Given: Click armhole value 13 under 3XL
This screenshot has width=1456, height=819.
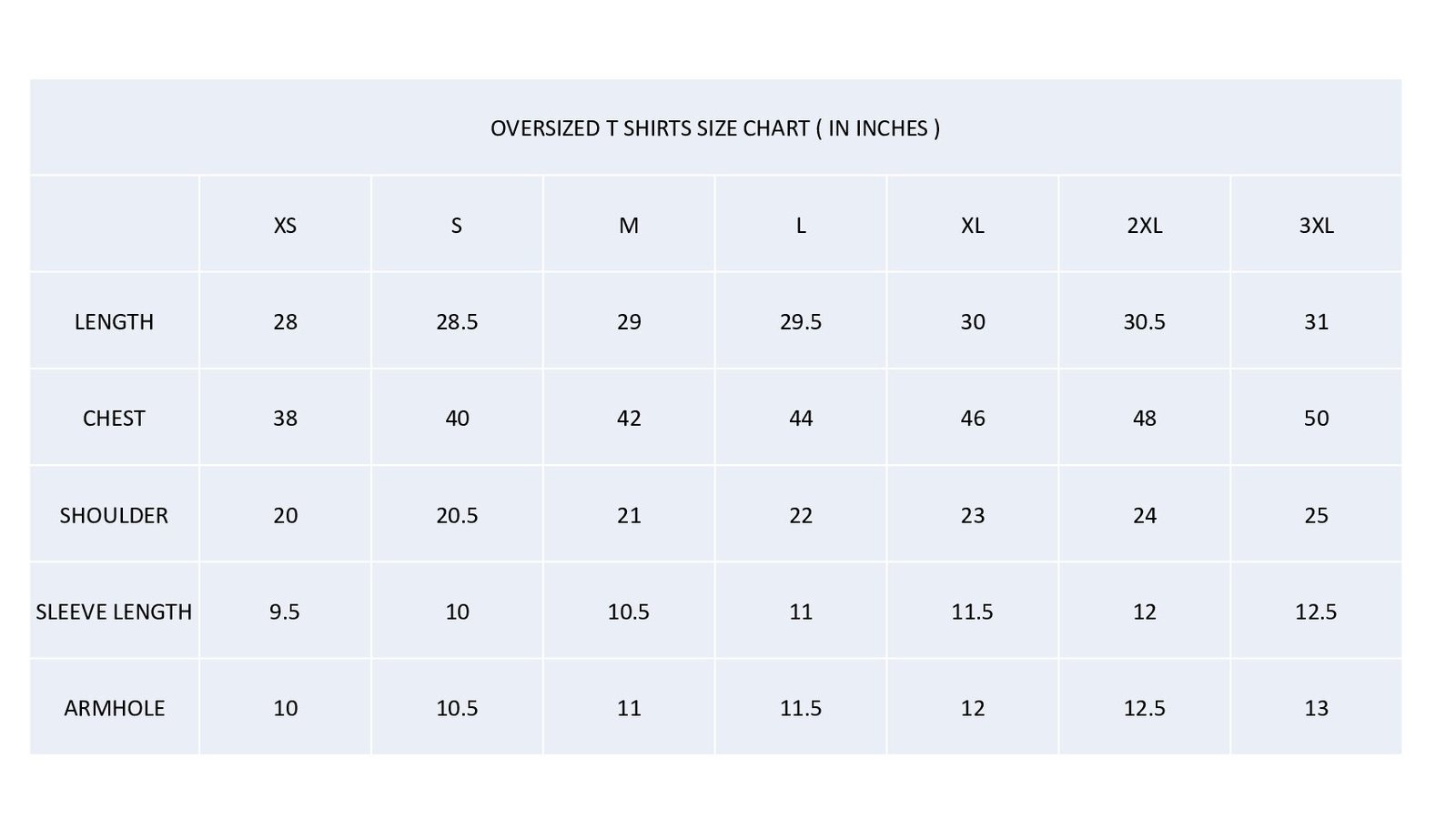Looking at the screenshot, I should pyautogui.click(x=1316, y=709).
